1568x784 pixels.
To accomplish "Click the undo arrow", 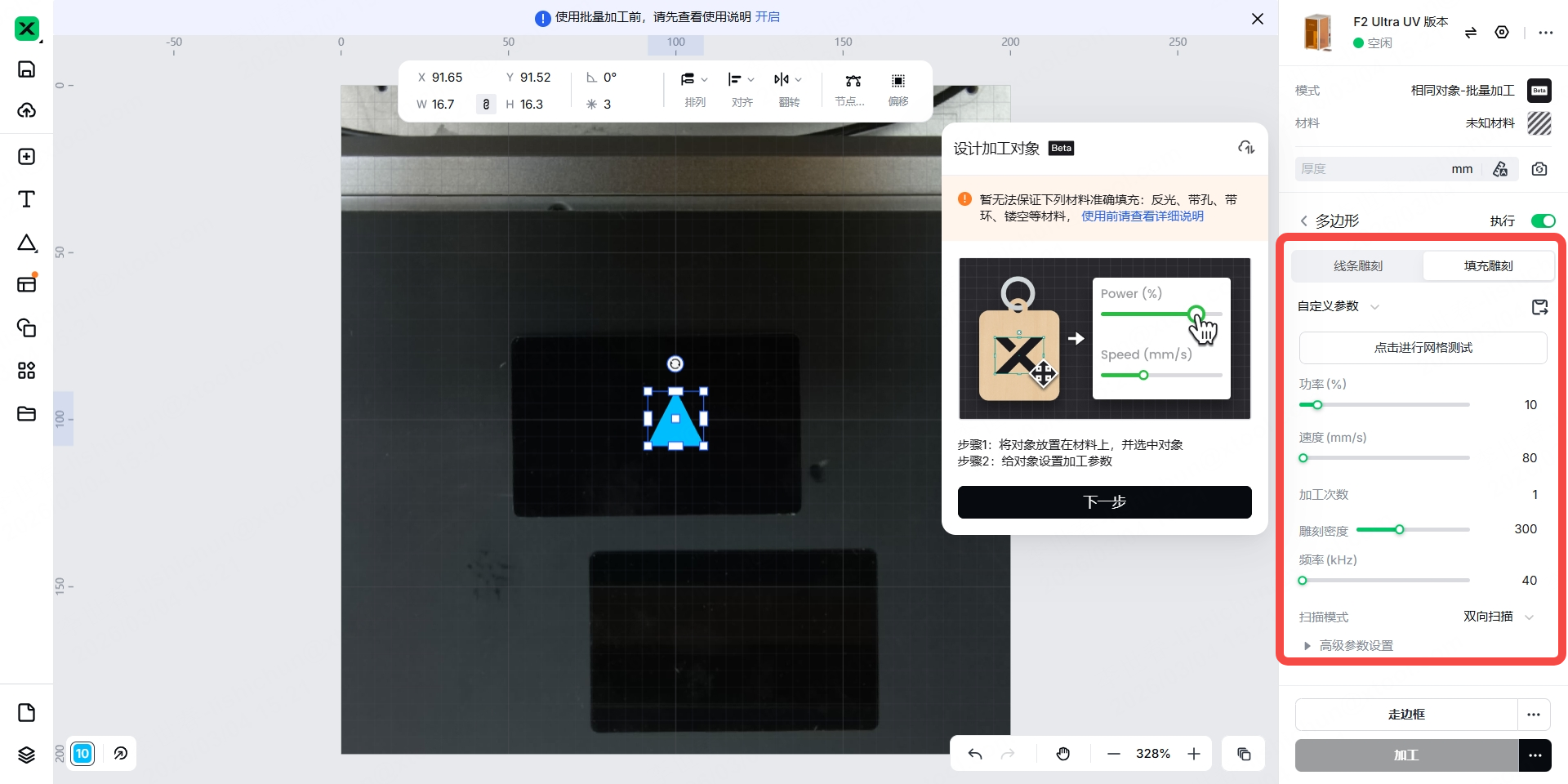I will (x=975, y=754).
